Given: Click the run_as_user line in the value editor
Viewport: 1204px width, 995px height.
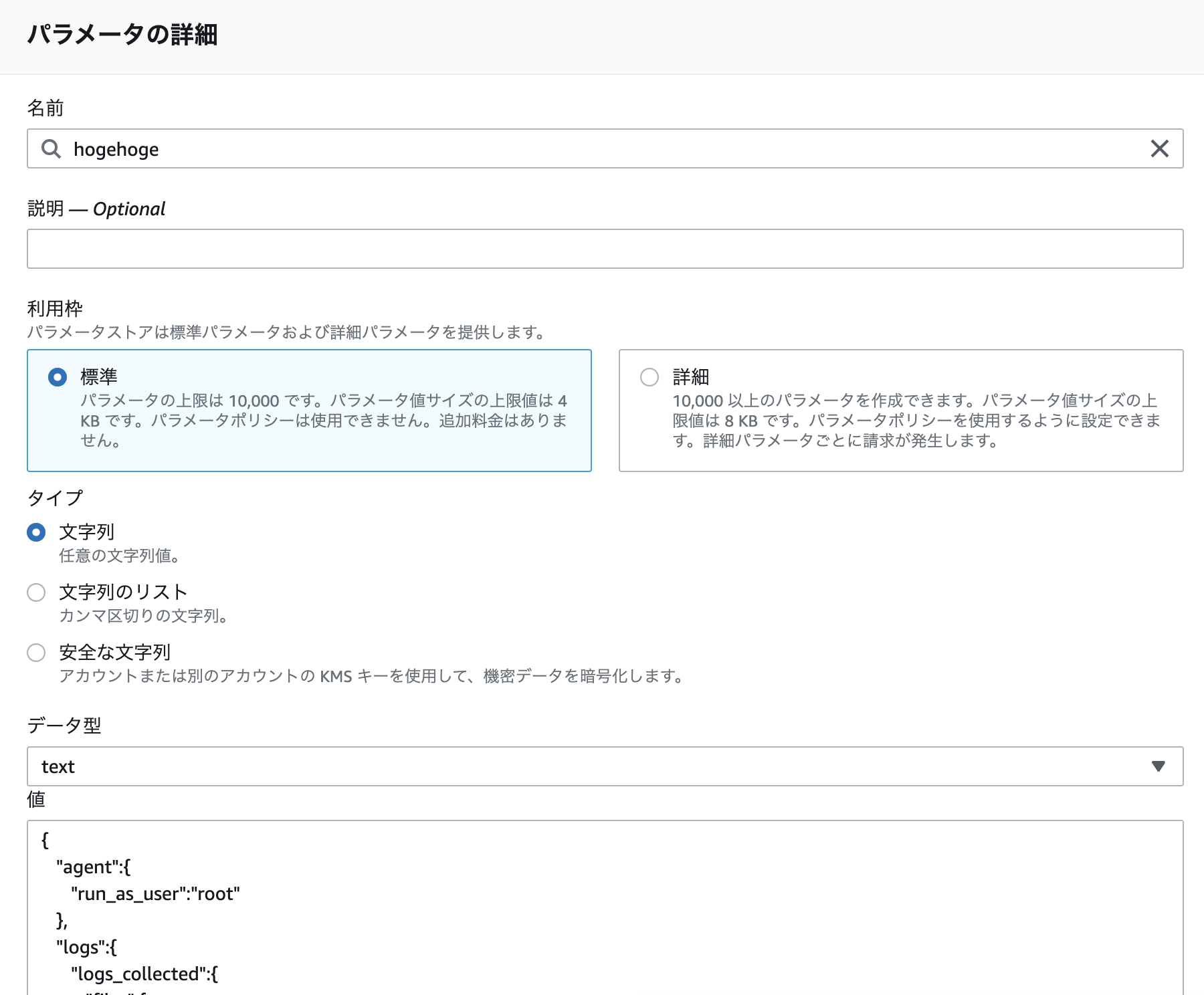Looking at the screenshot, I should [x=155, y=894].
